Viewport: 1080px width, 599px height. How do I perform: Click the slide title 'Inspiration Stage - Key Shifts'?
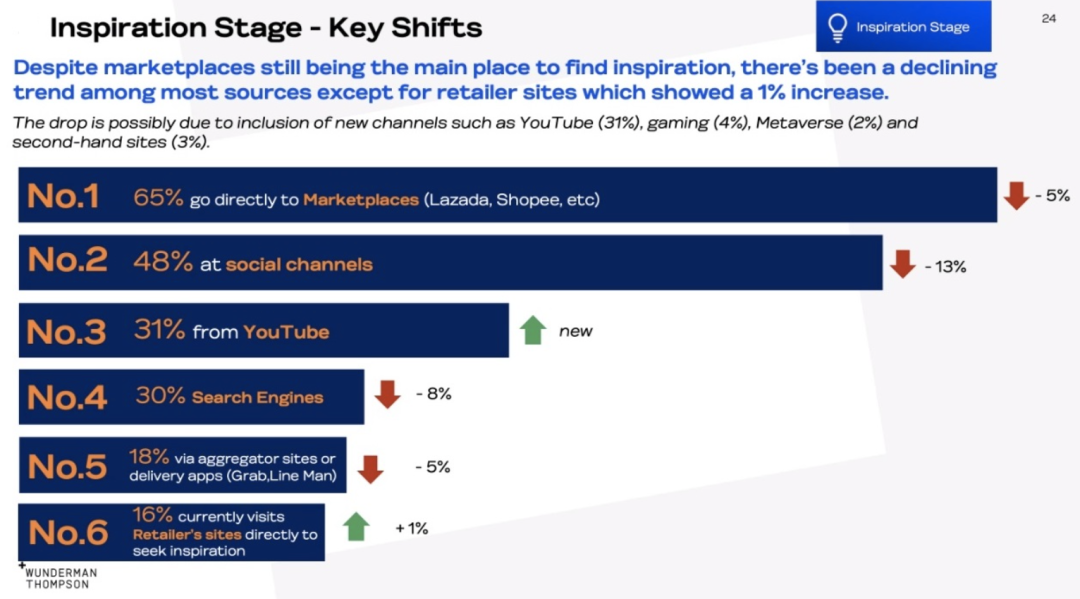coord(266,28)
